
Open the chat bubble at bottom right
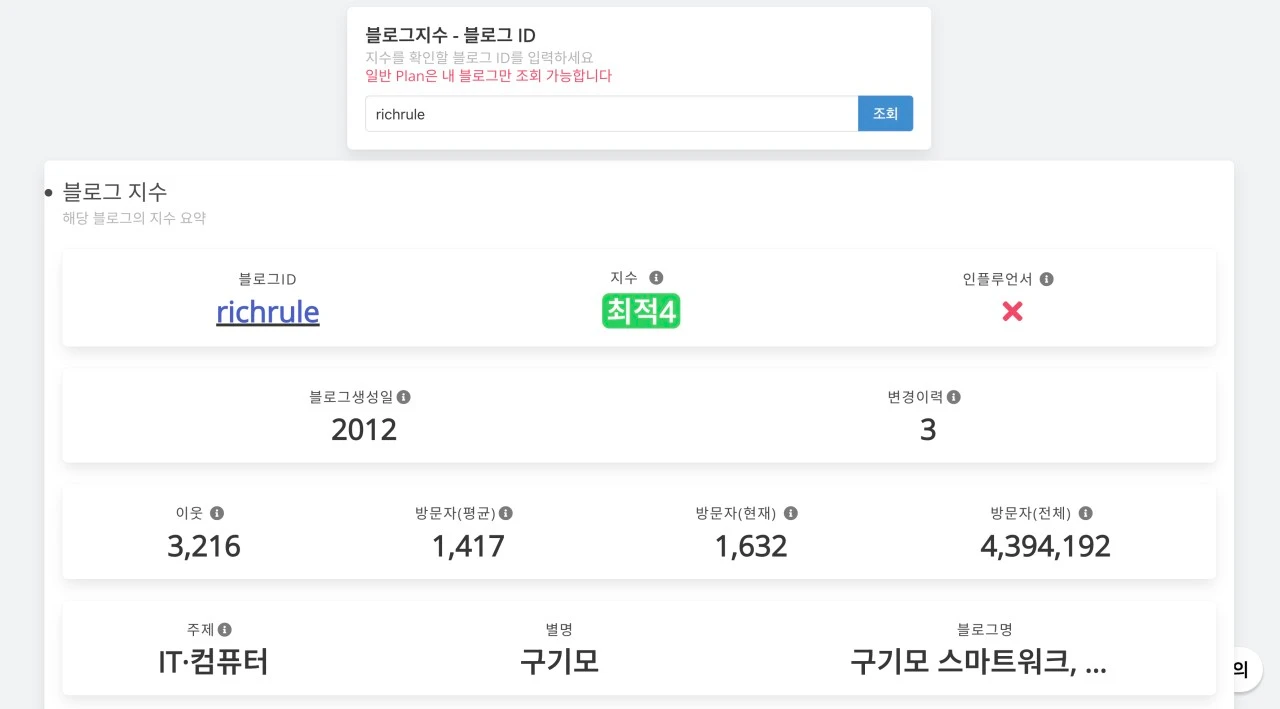tap(1241, 670)
